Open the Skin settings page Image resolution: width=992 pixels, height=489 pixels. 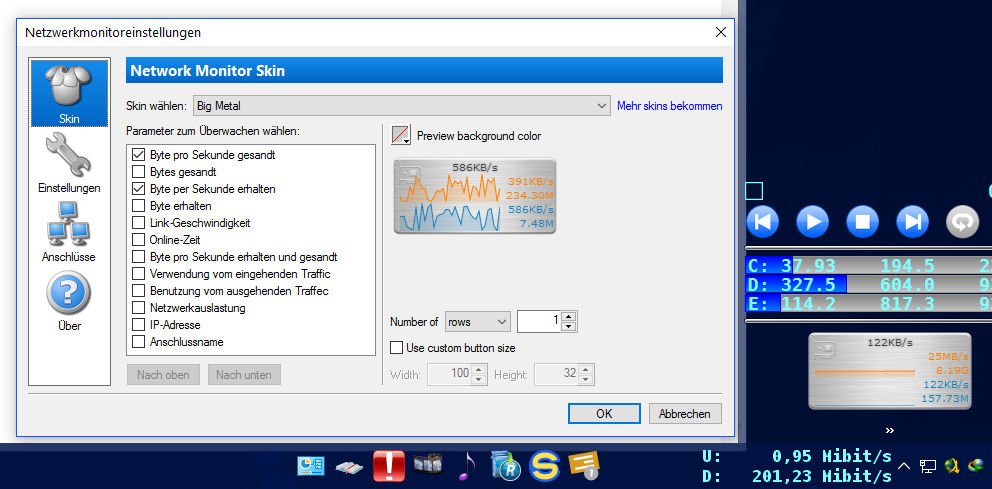click(69, 93)
